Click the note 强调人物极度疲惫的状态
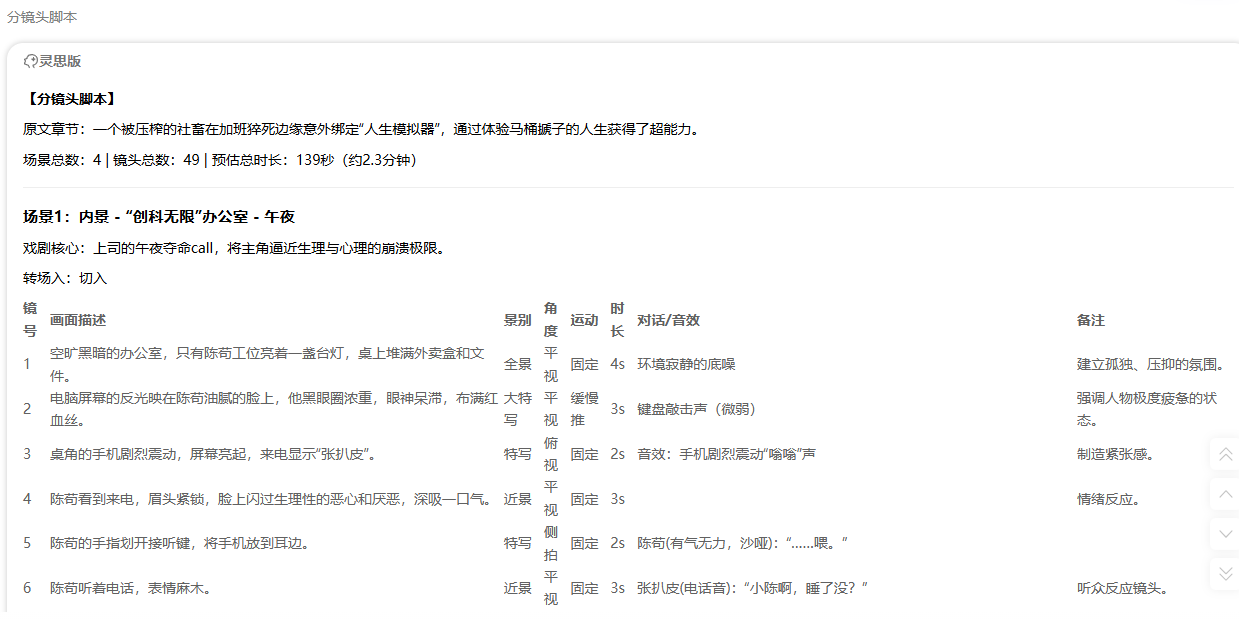 [x=1147, y=409]
